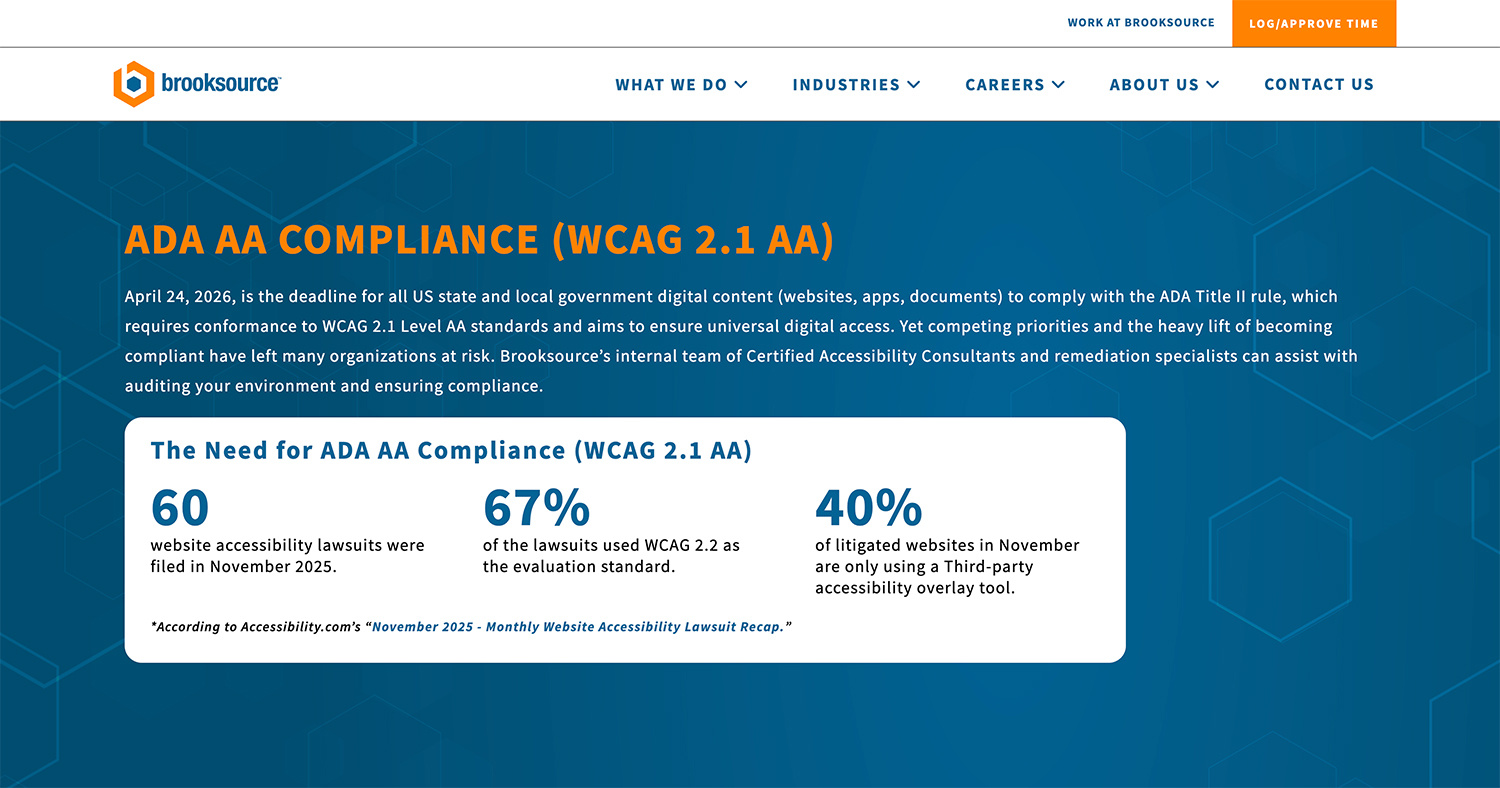This screenshot has height=788, width=1500.
Task: Open the Careers navigation menu
Action: (x=1004, y=85)
